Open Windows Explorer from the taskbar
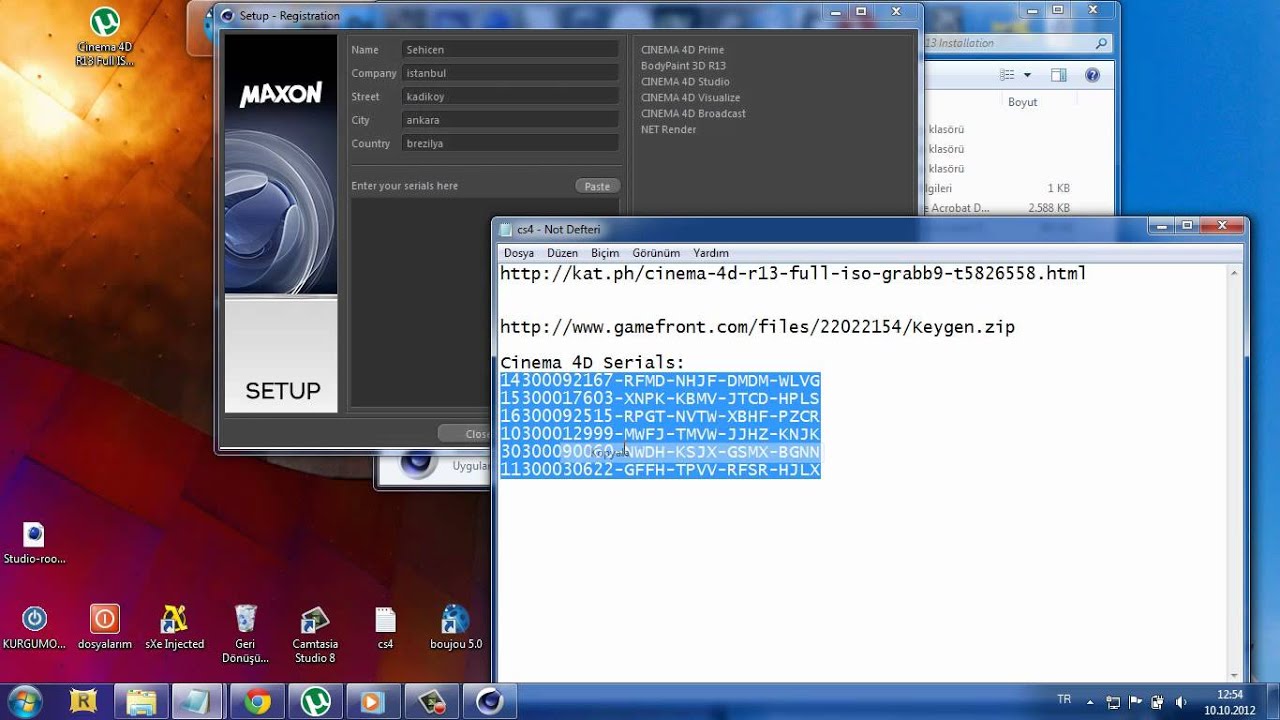 pyautogui.click(x=142, y=702)
